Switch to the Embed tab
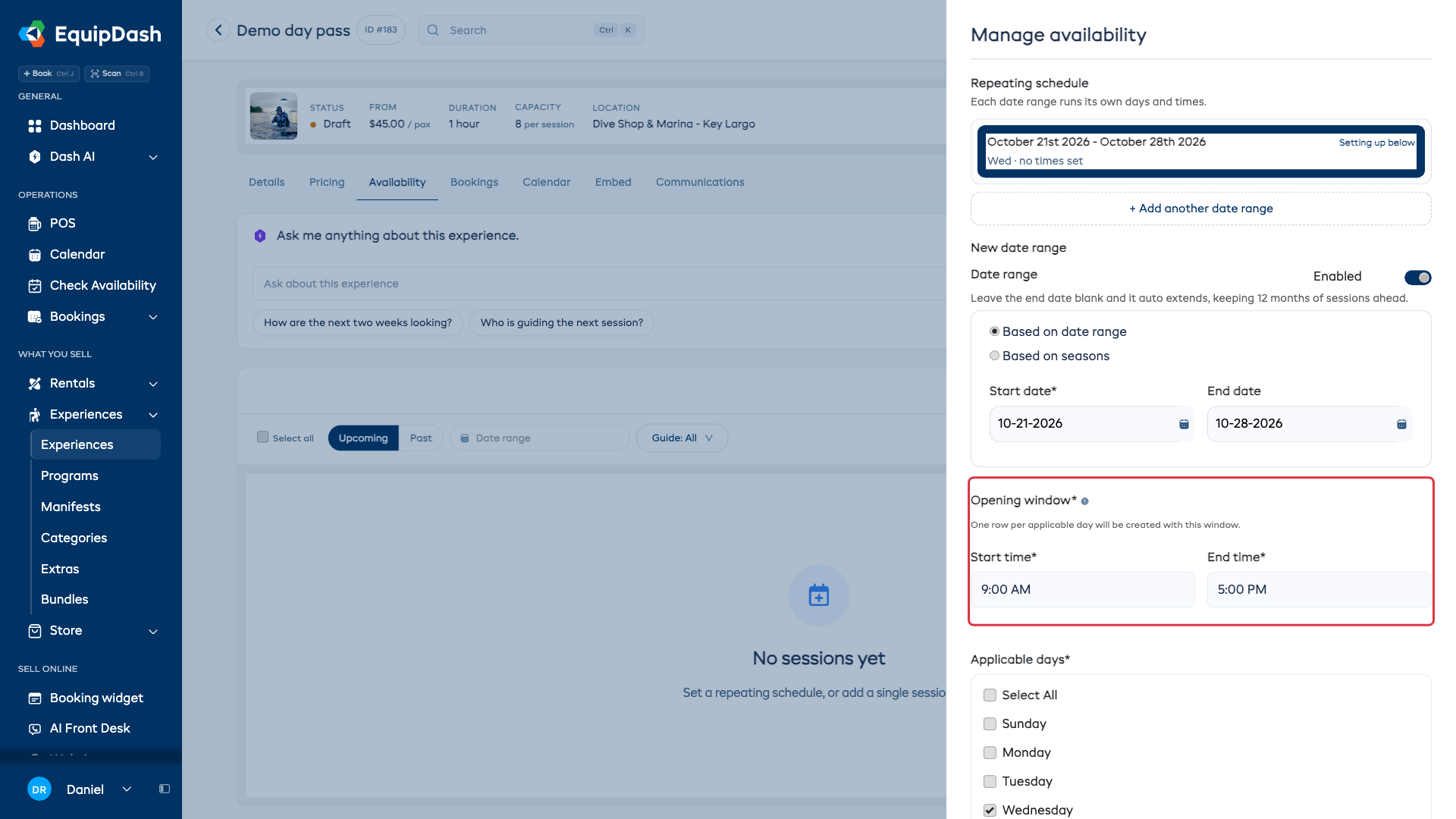Screen dimensions: 1456x819 coord(613,183)
